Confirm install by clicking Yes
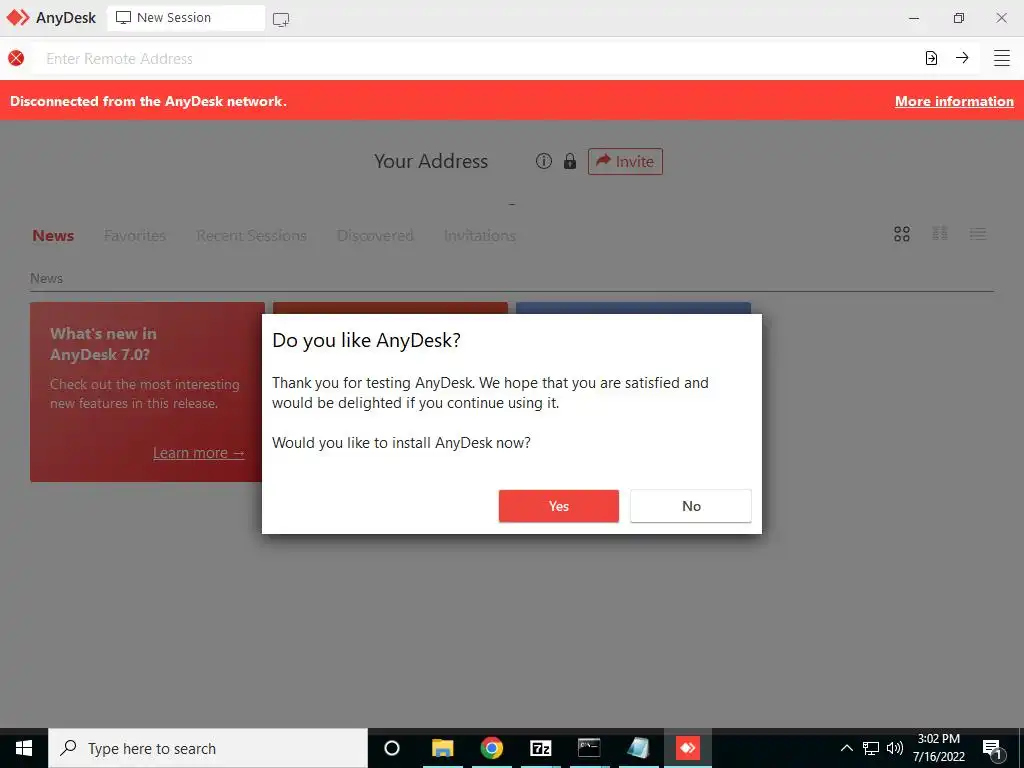Screen dimensions: 1024x768 coord(558,506)
